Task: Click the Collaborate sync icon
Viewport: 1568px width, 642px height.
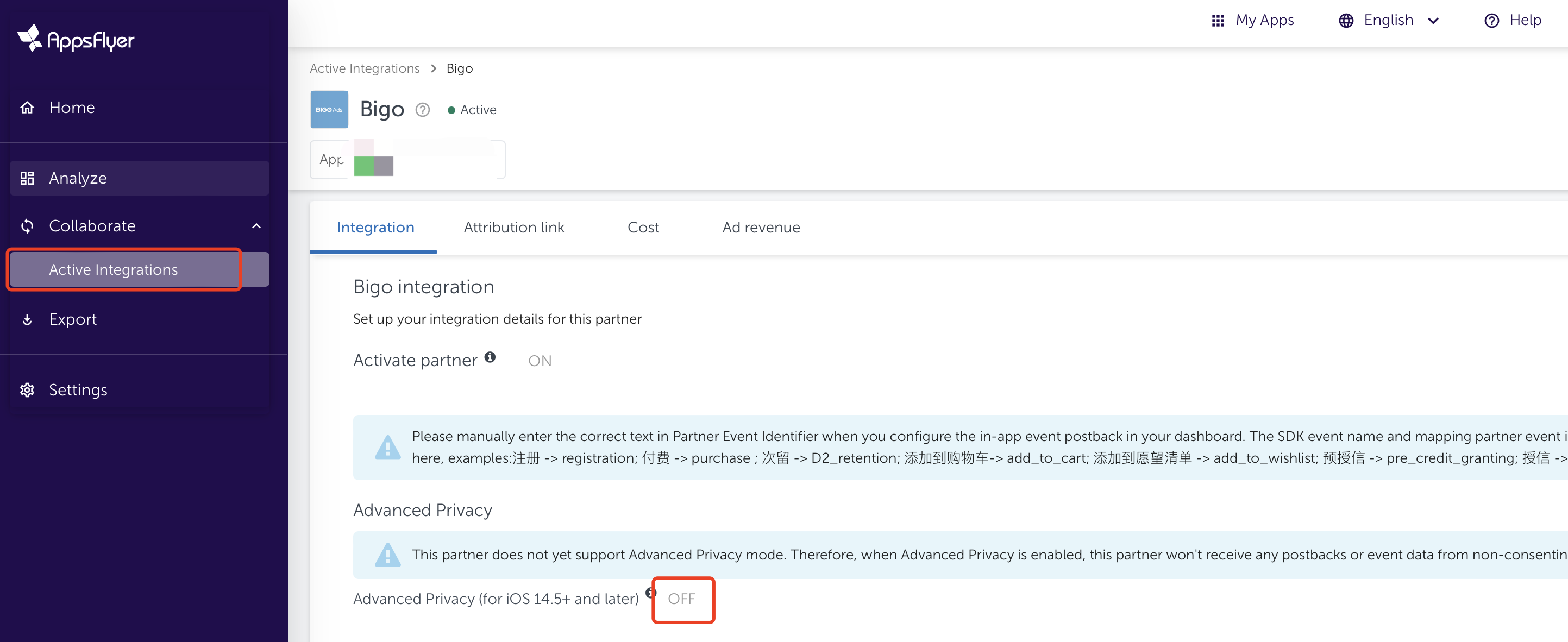Action: click(x=27, y=226)
